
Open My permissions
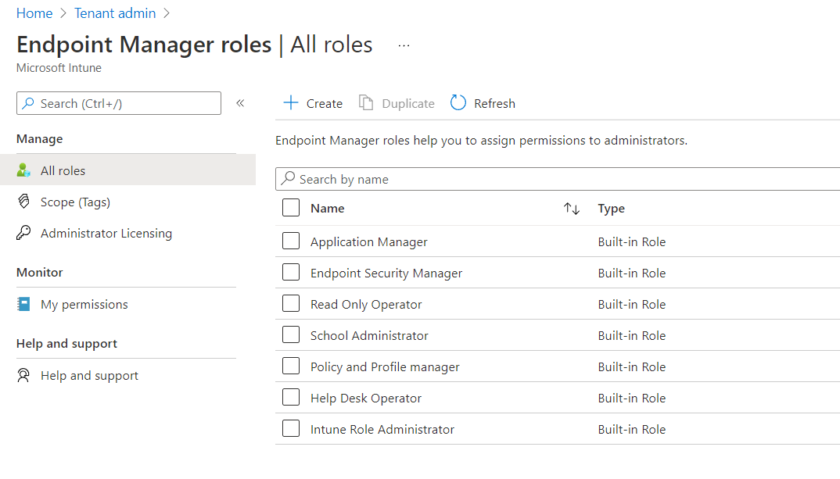click(x=84, y=304)
